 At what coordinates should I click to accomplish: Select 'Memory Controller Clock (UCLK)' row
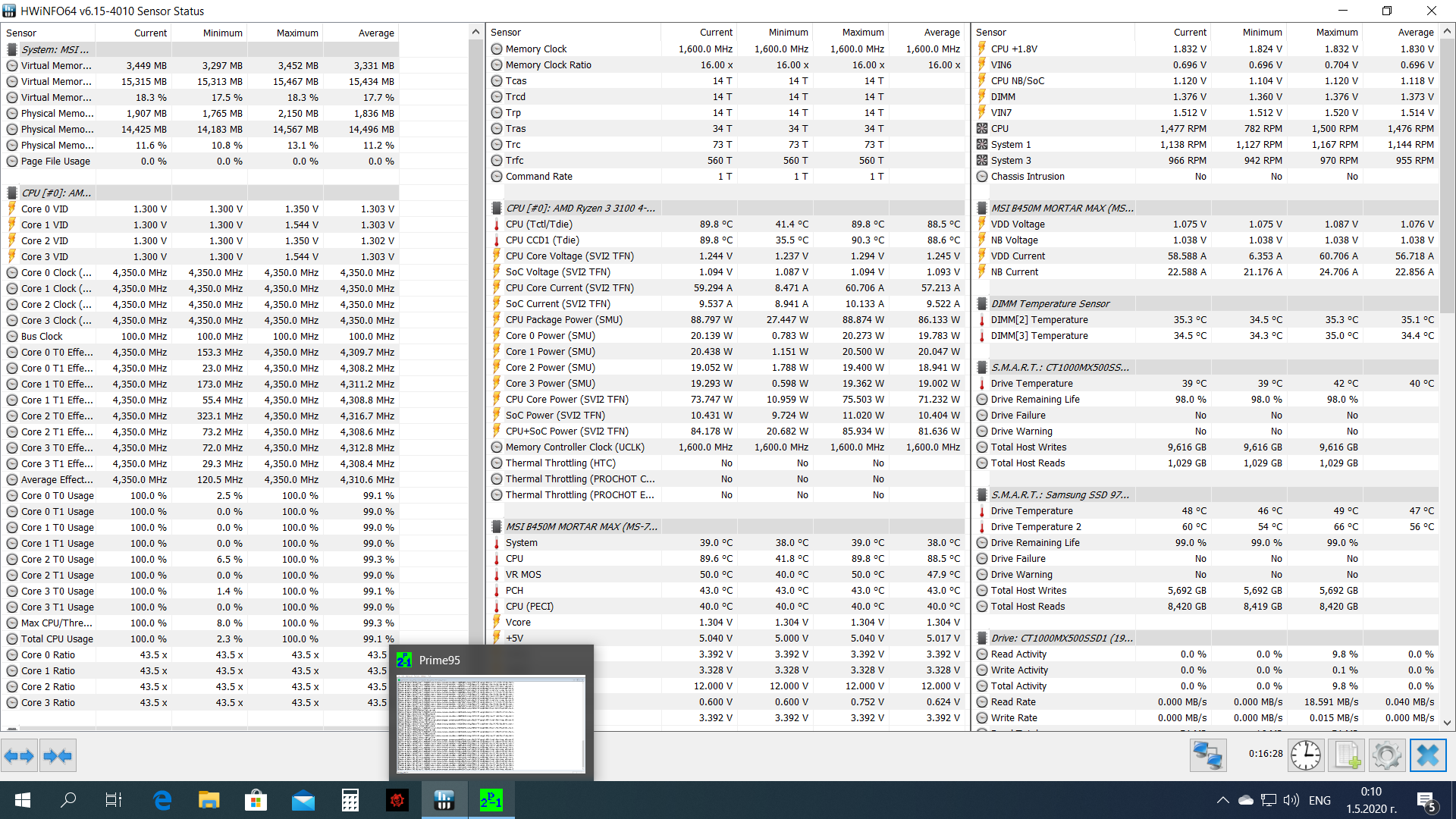[726, 447]
